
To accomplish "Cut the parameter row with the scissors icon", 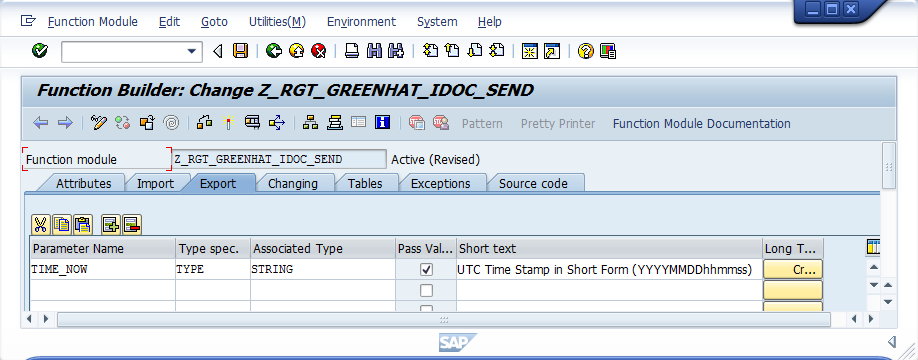I will pyautogui.click(x=40, y=224).
